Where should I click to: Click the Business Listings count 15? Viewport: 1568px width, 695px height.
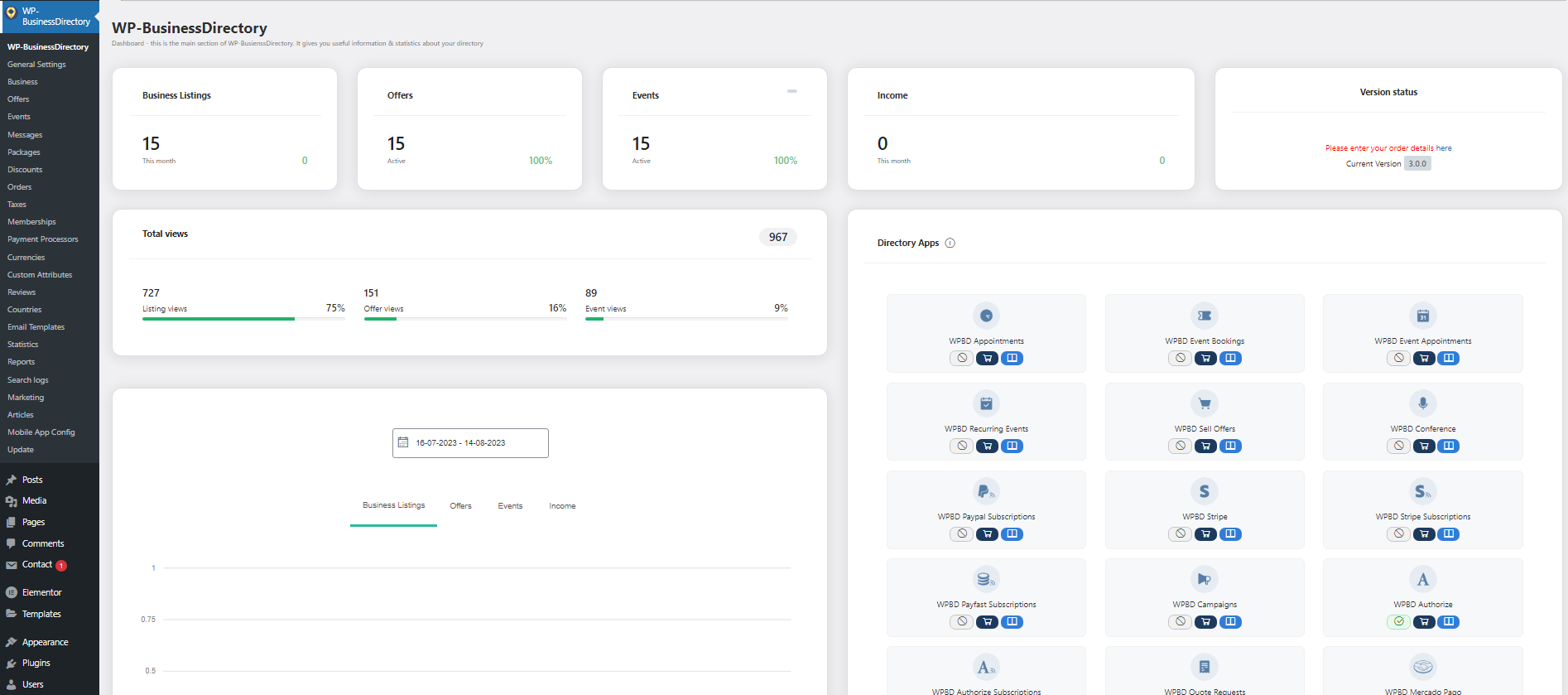pos(152,144)
